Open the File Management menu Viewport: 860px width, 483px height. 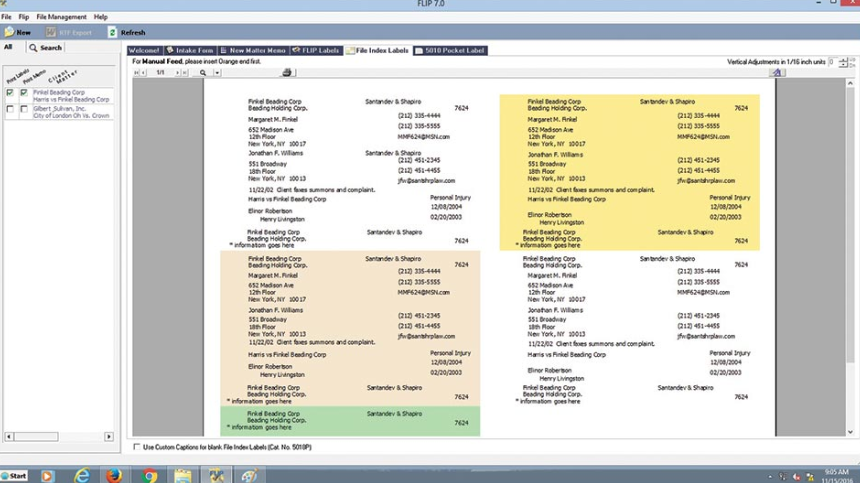coord(61,17)
